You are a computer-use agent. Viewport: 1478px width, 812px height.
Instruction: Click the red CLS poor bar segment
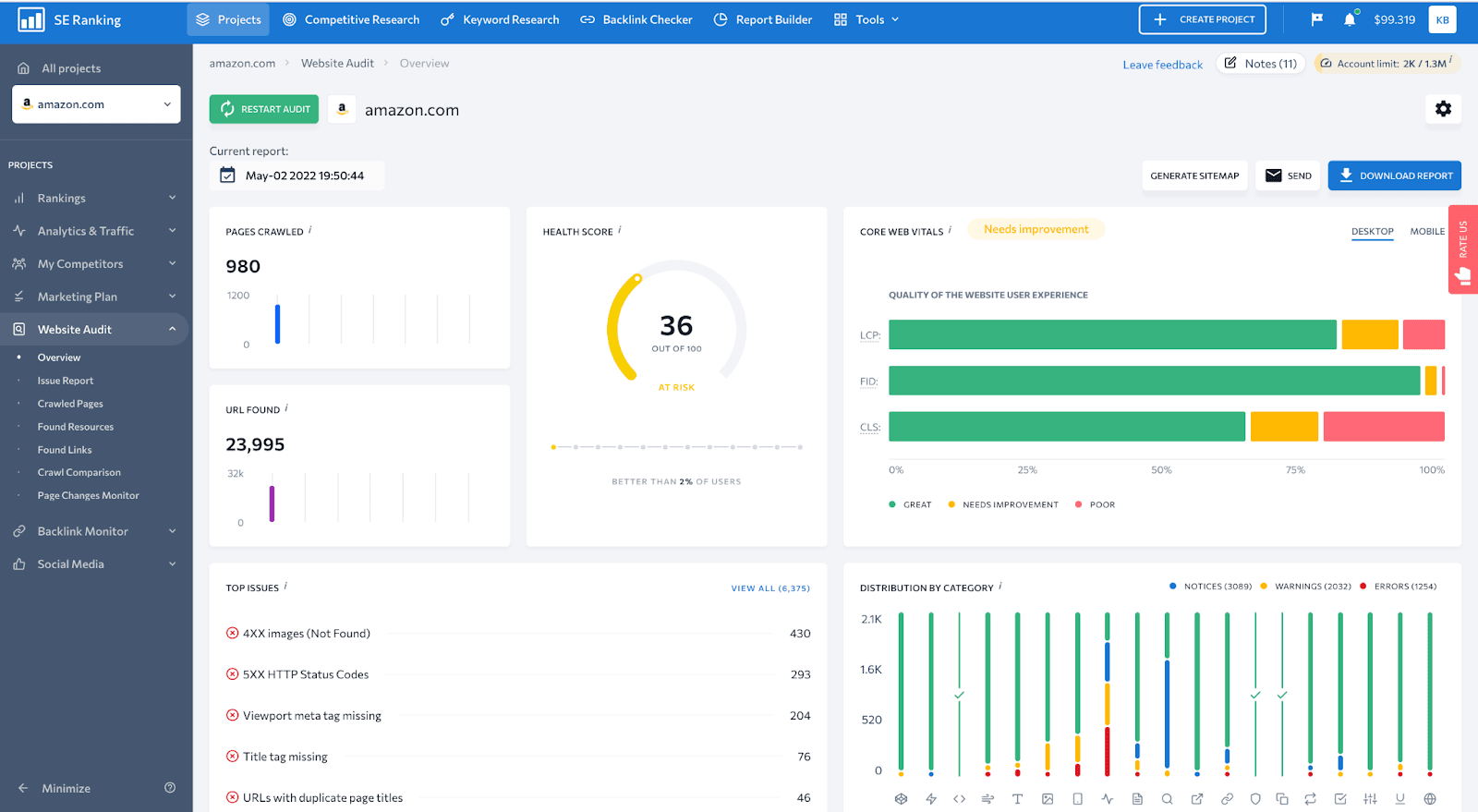click(1384, 427)
